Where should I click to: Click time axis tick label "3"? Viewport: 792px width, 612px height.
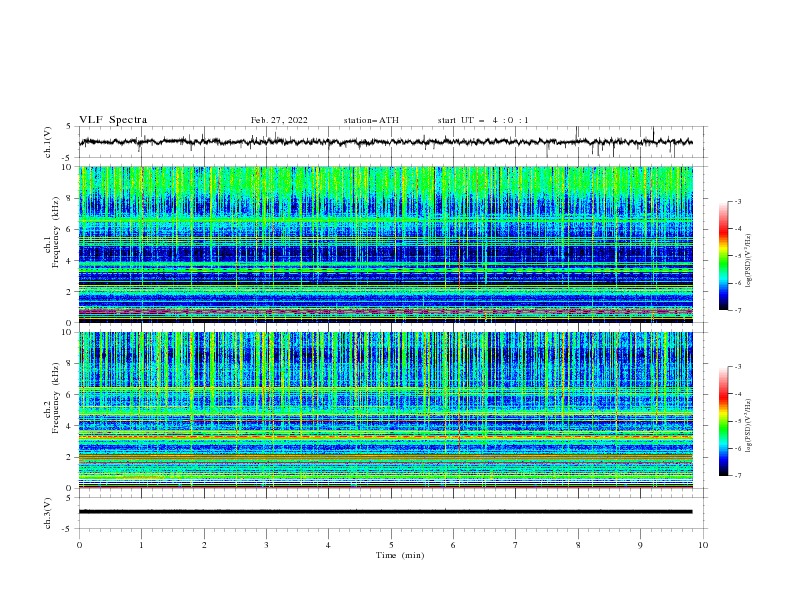pyautogui.click(x=266, y=545)
